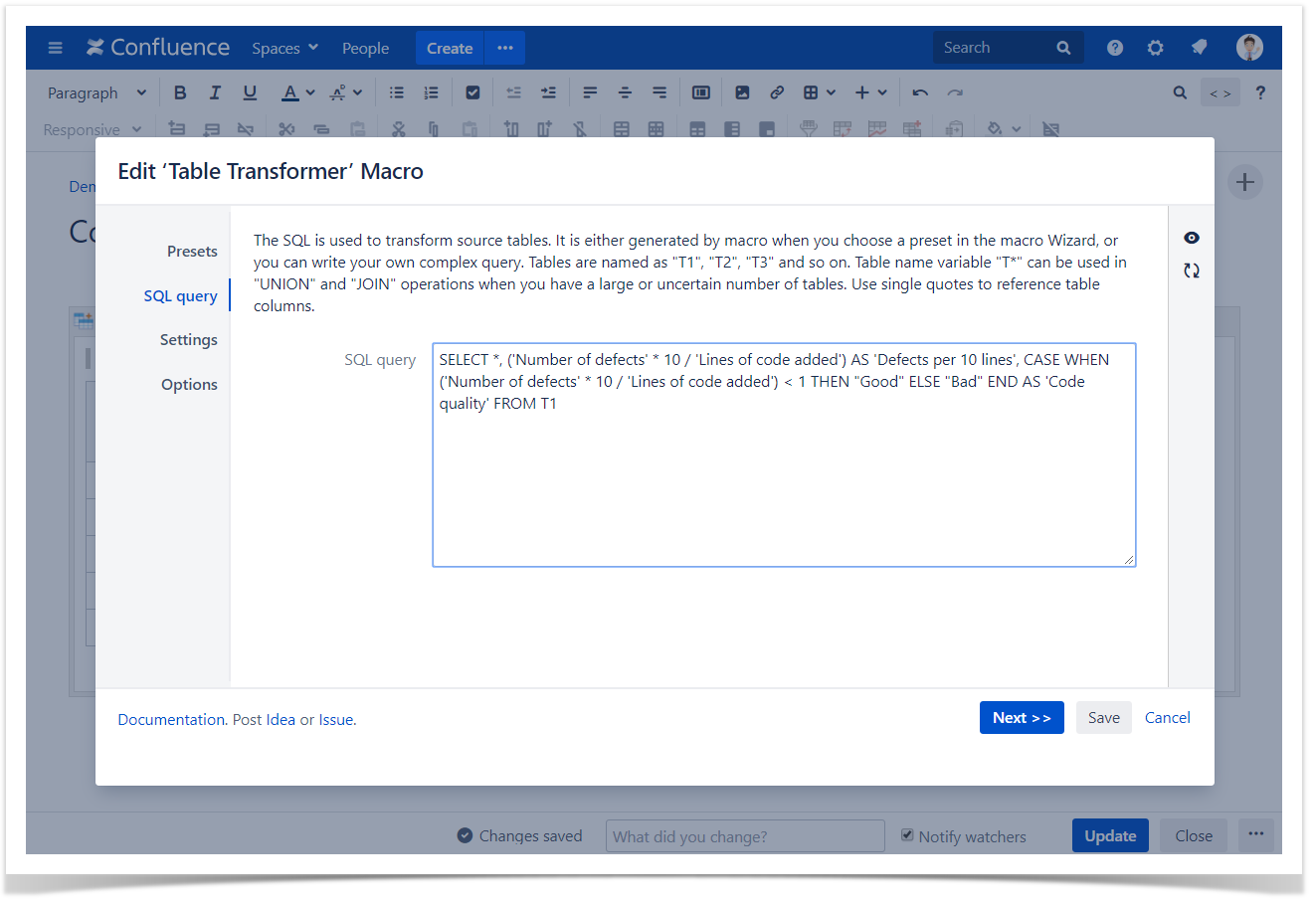Toggle the source editor angle brackets button

(1220, 93)
